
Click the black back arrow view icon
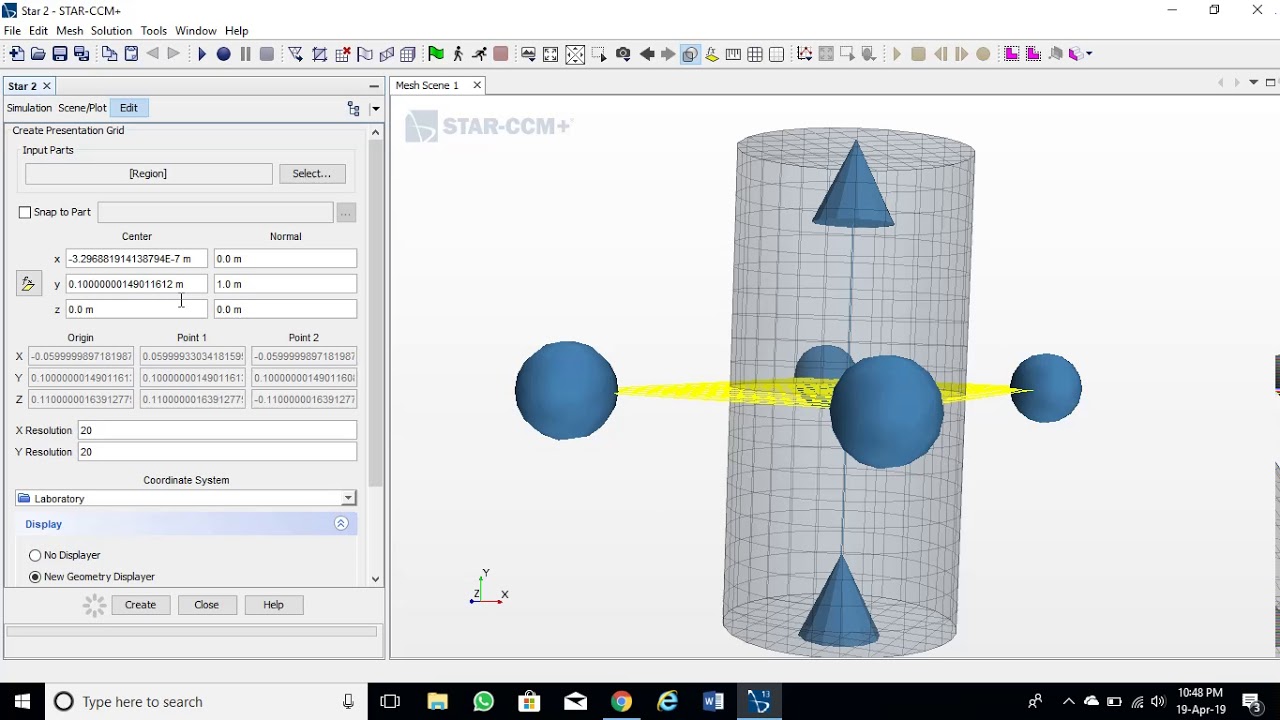[646, 54]
